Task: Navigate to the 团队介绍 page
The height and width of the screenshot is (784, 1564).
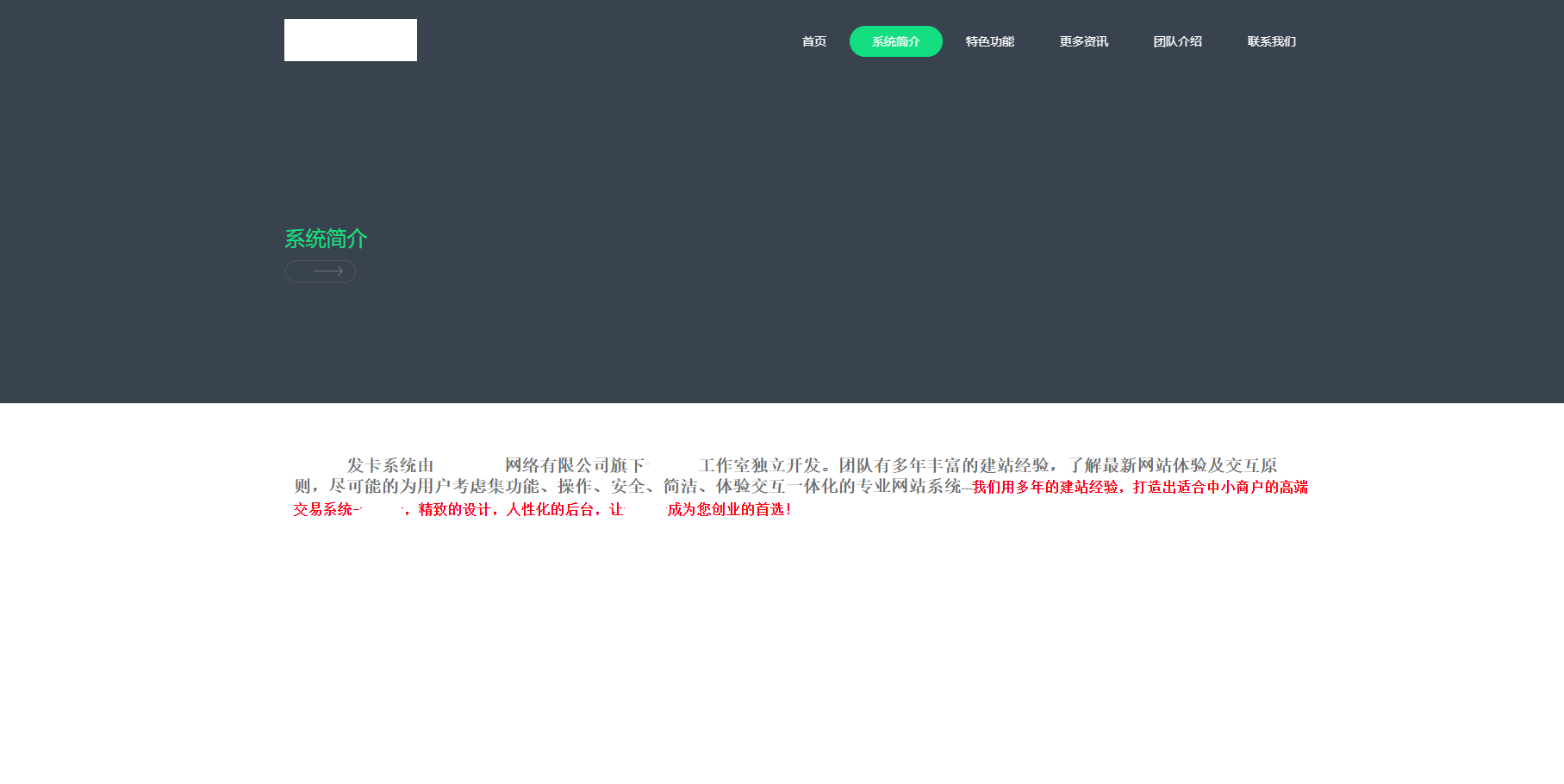Action: (1177, 41)
